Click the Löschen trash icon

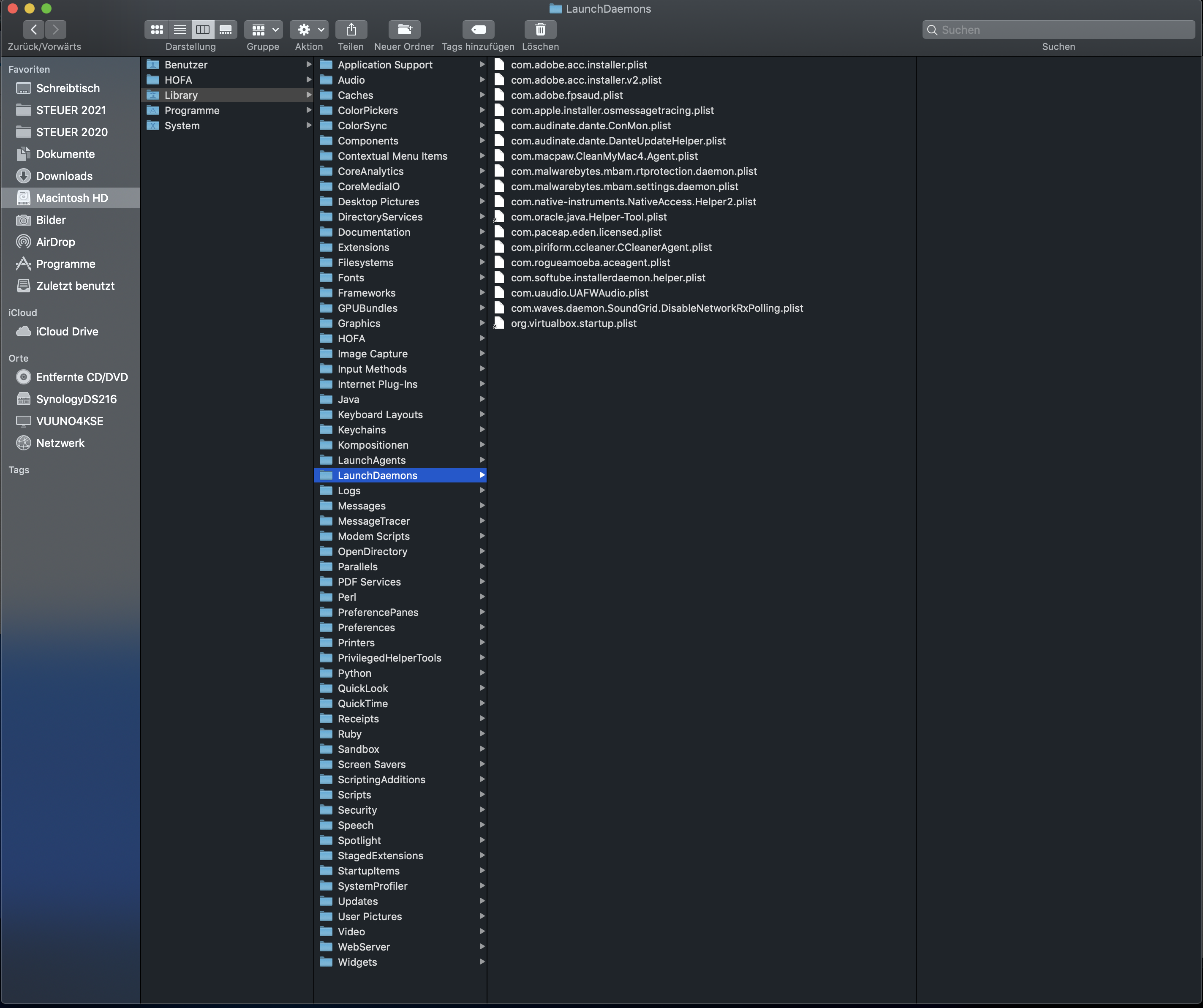tap(540, 29)
